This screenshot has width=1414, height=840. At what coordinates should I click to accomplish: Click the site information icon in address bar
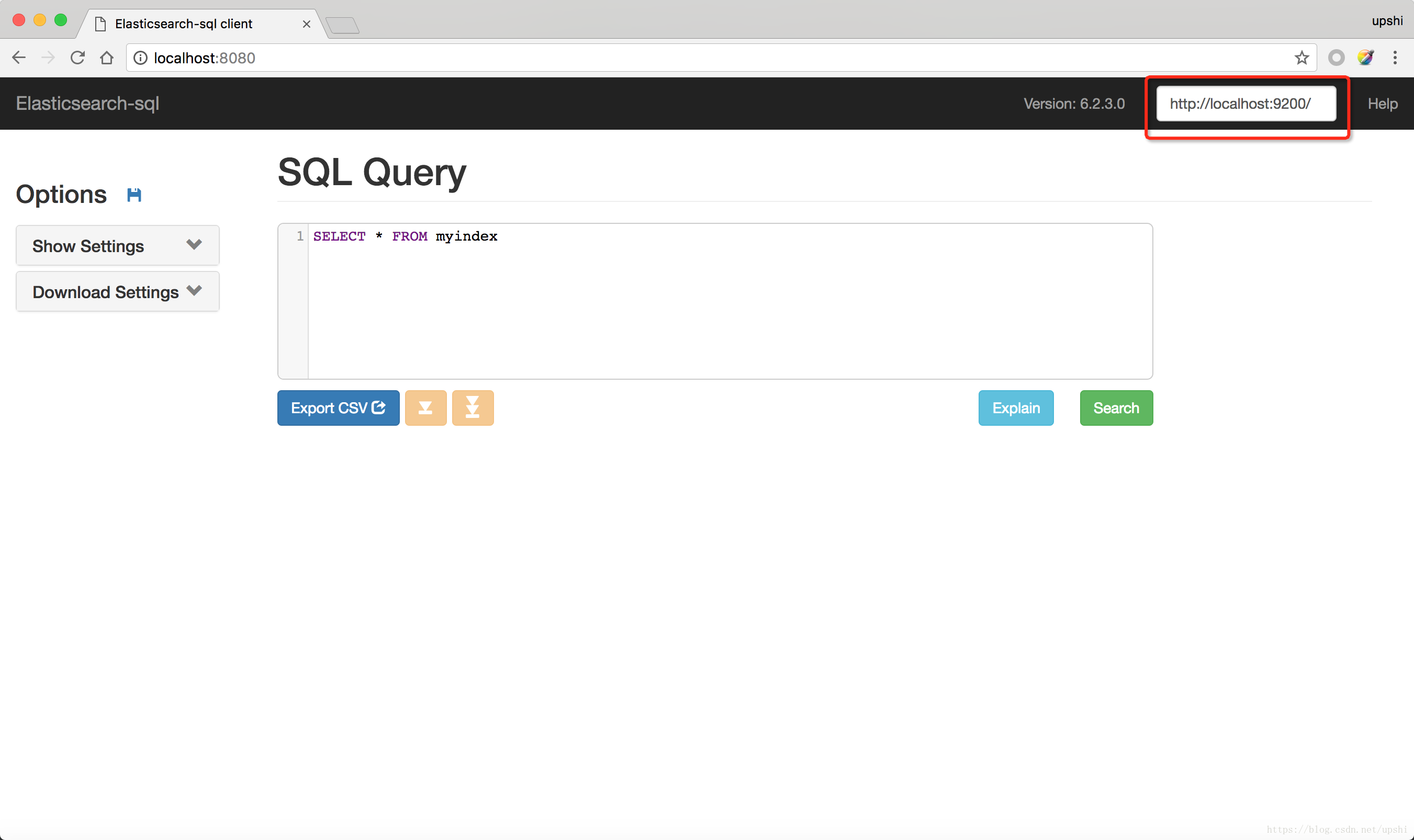point(140,58)
